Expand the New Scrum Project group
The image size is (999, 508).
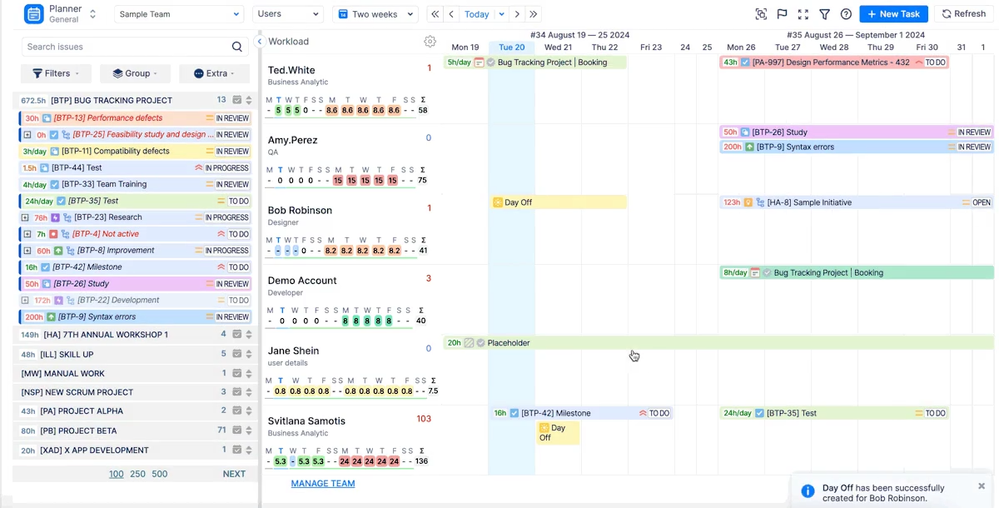[248, 392]
